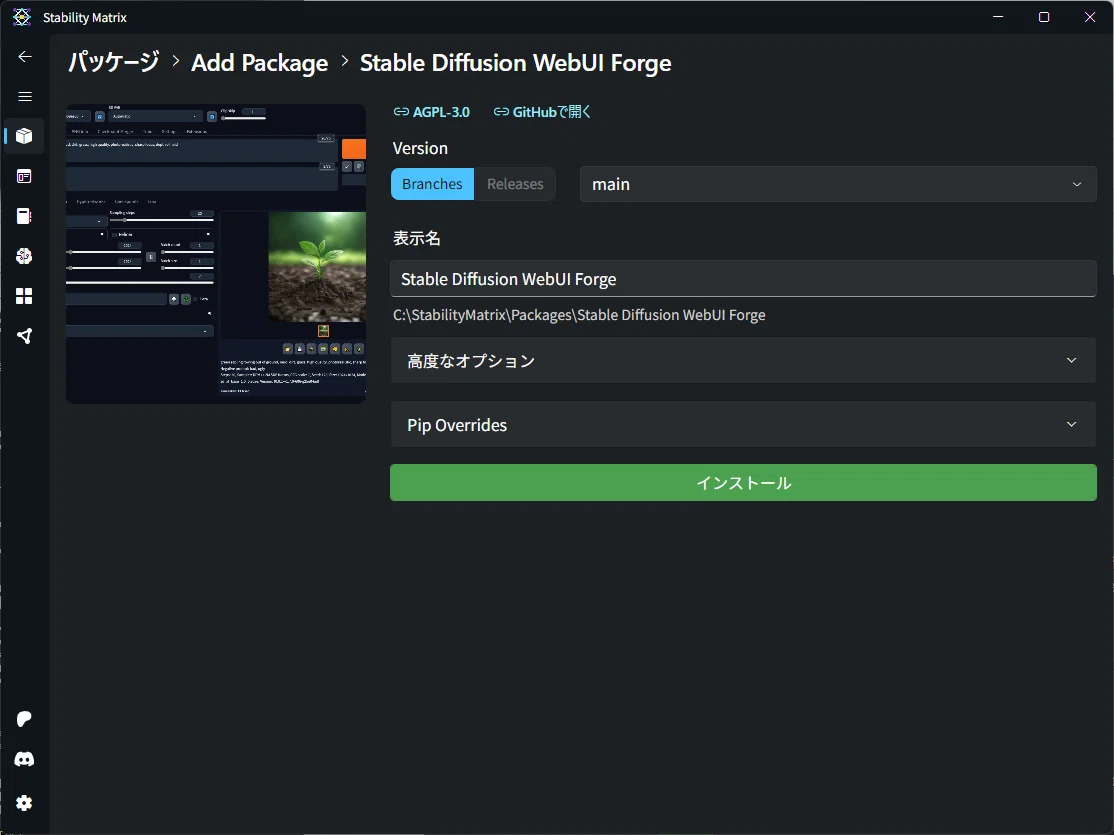1114x835 pixels.
Task: Open the Patreon icon in sidebar
Action: [x=24, y=719]
